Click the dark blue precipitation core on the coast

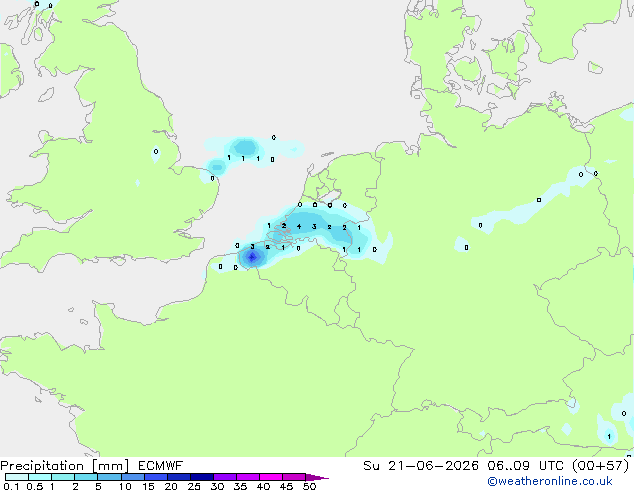[252, 257]
